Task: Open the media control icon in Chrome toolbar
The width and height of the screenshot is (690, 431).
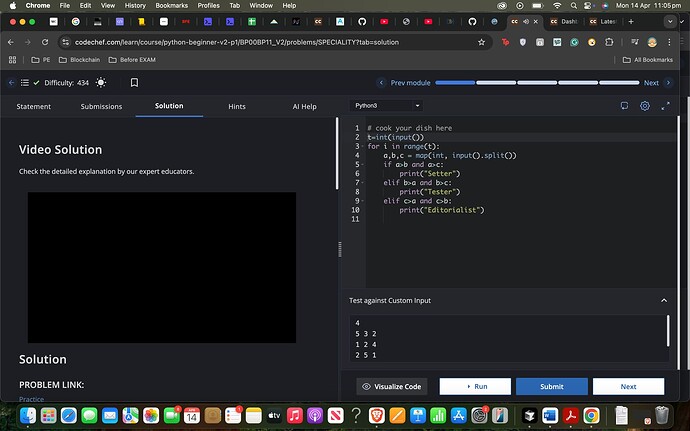Action: 635,42
